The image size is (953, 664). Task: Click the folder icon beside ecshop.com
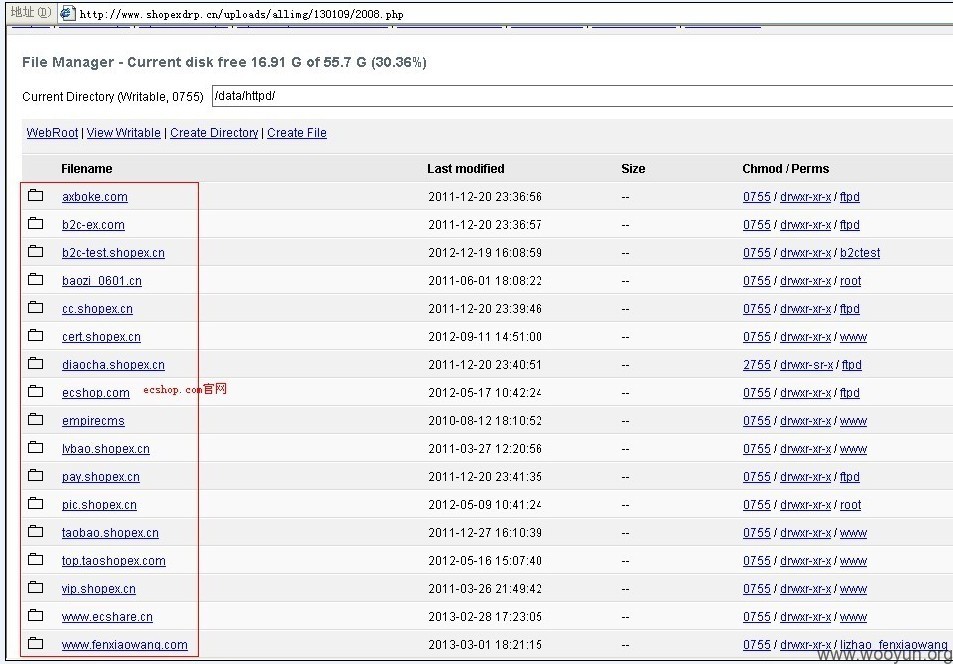pos(36,391)
